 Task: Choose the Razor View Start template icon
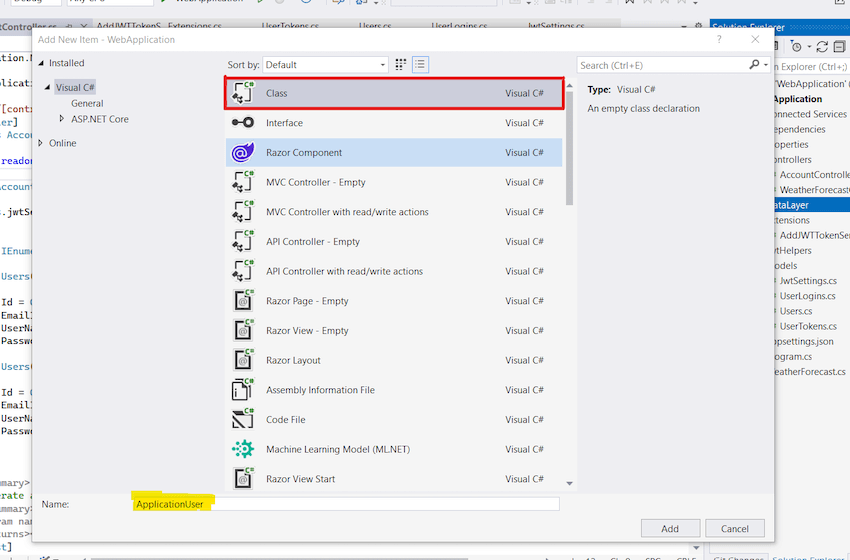[x=243, y=479]
